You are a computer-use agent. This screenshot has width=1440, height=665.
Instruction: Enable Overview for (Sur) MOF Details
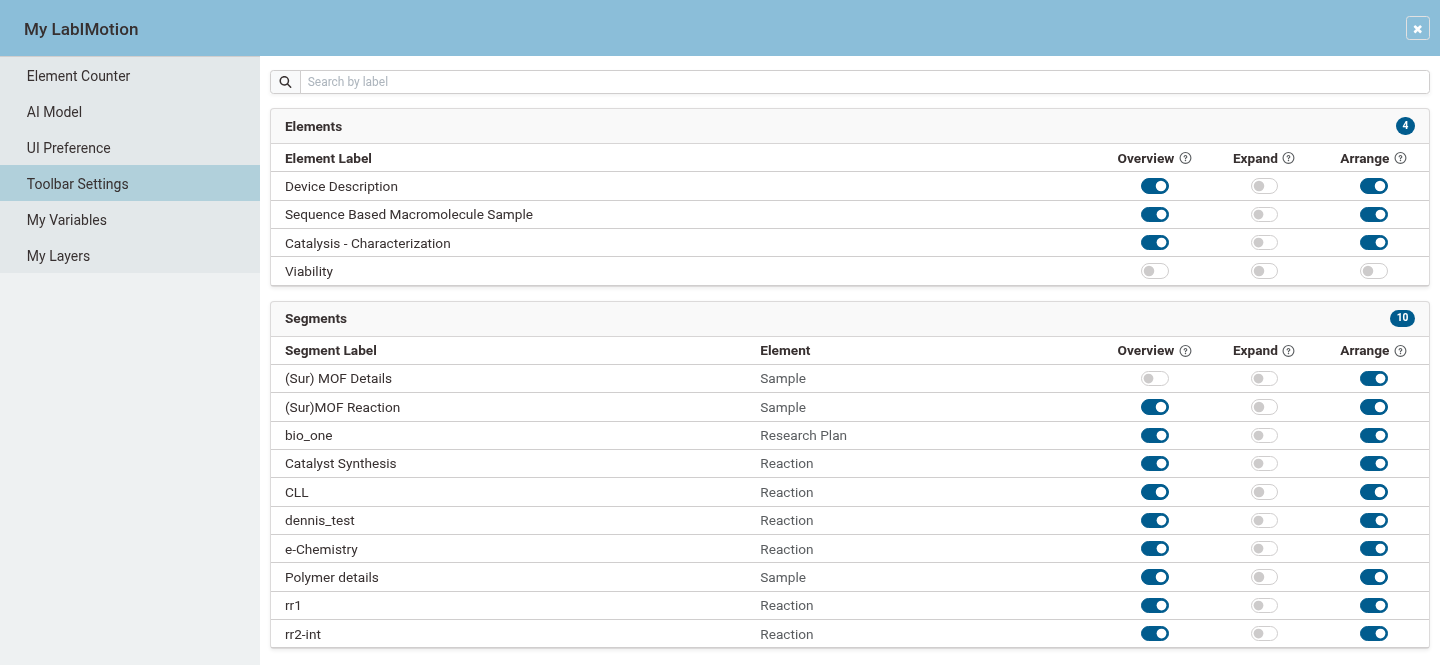pyautogui.click(x=1155, y=378)
